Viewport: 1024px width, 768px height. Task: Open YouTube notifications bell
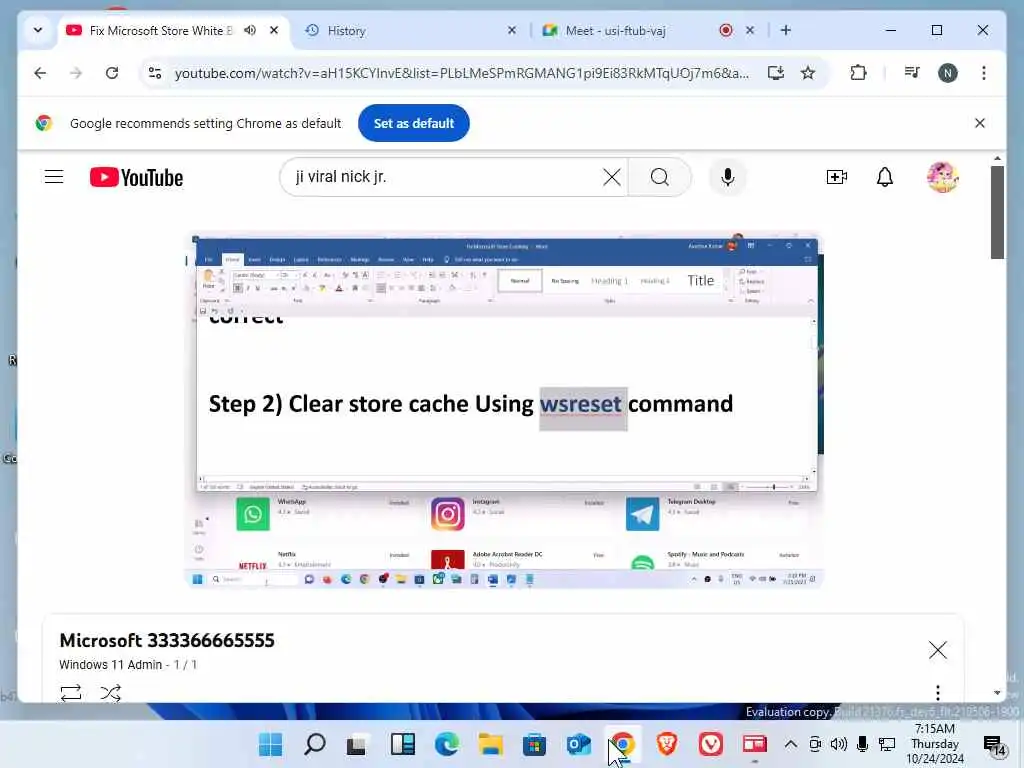tap(884, 177)
